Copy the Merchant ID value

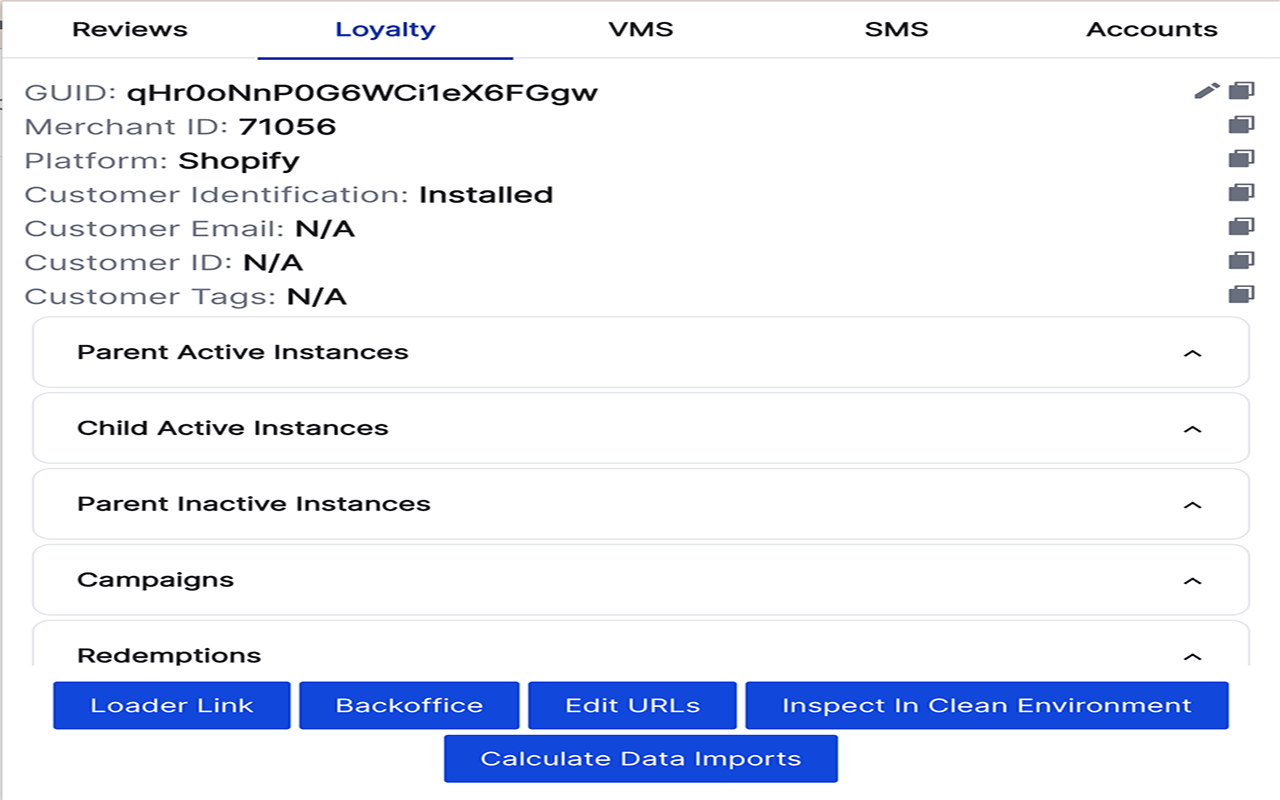pos(1241,125)
